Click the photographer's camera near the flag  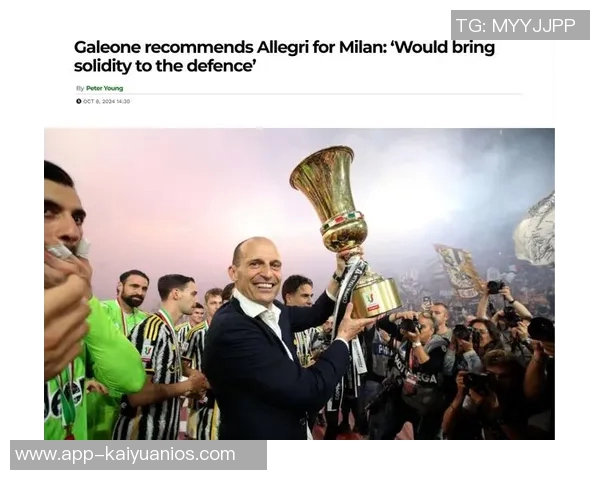coord(495,287)
